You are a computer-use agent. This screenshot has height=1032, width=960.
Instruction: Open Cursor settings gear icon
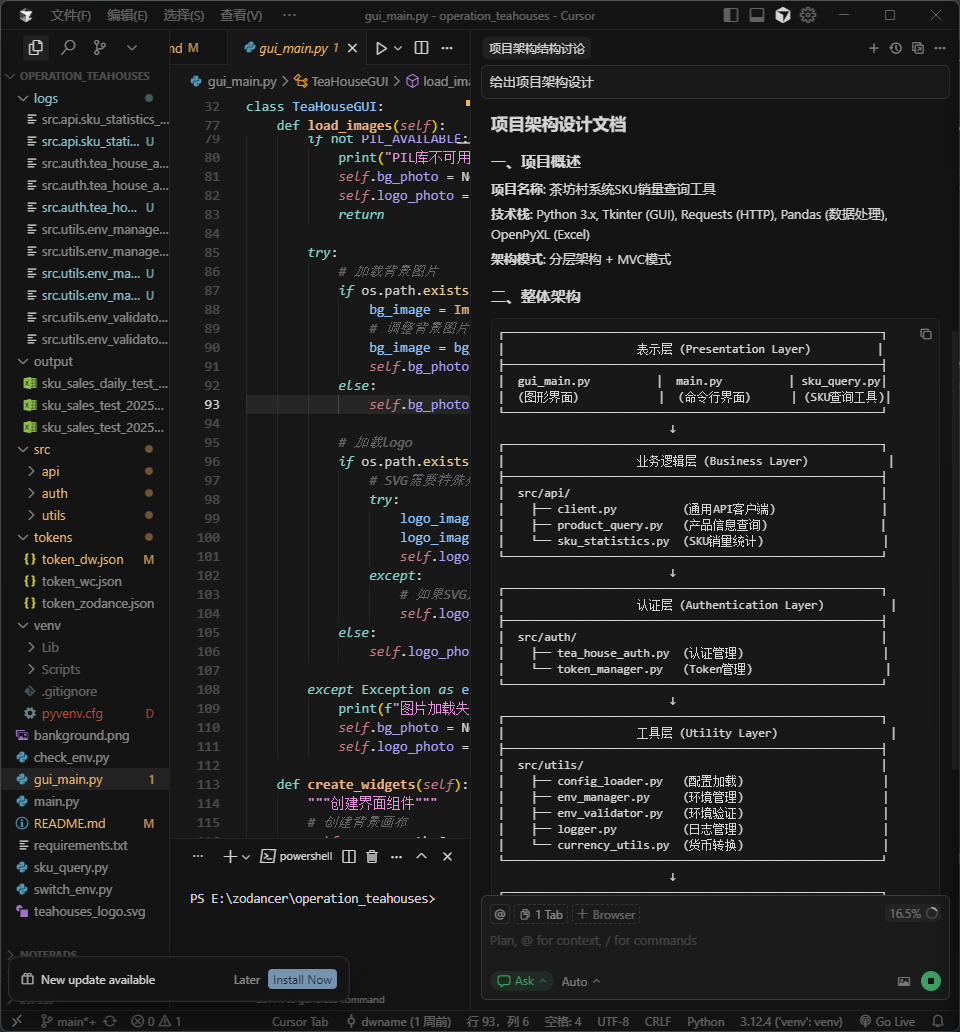tap(808, 15)
